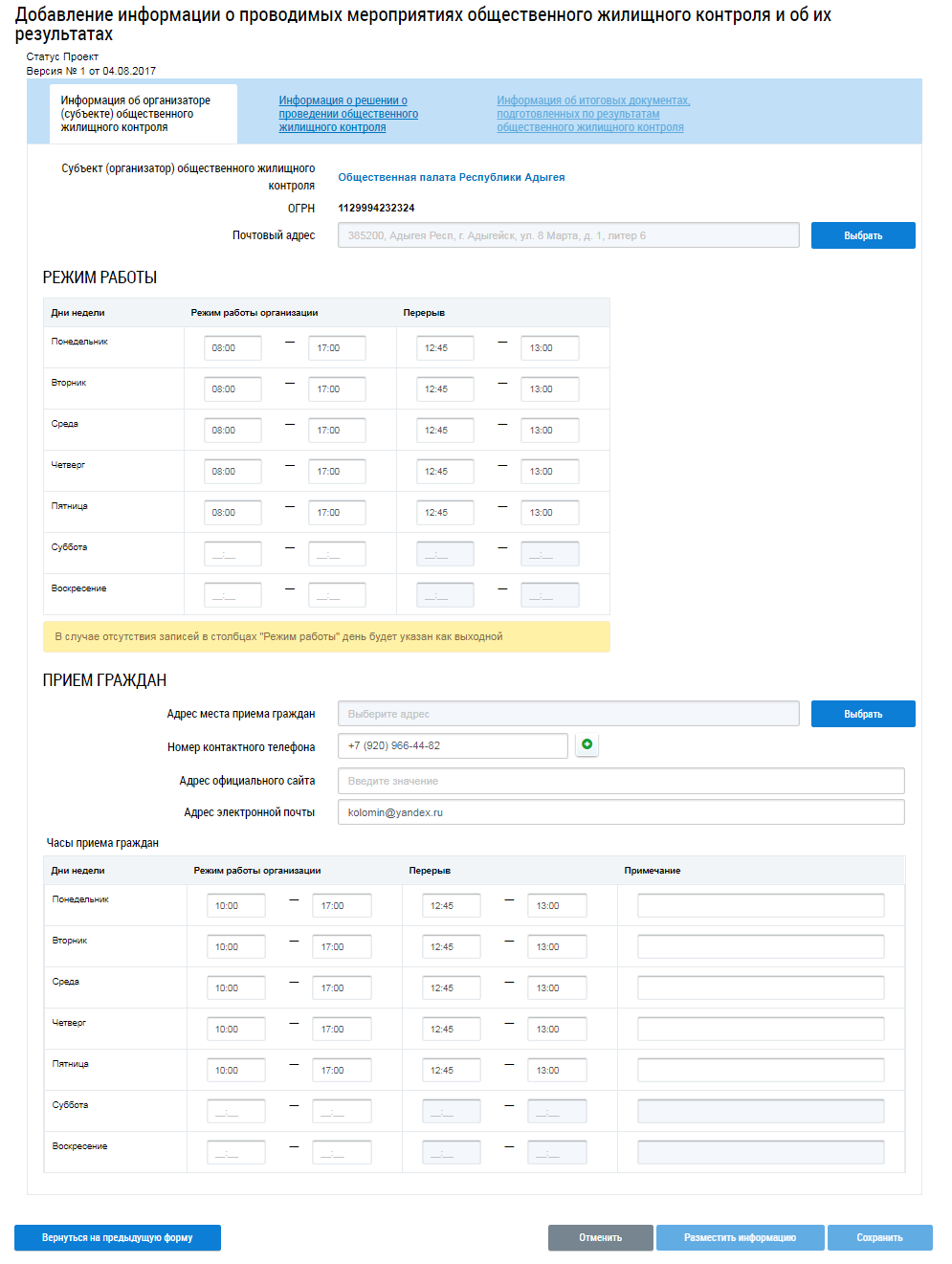The height and width of the screenshot is (1264, 952).
Task: Open the decision on public housing control tab
Action: coord(348,114)
